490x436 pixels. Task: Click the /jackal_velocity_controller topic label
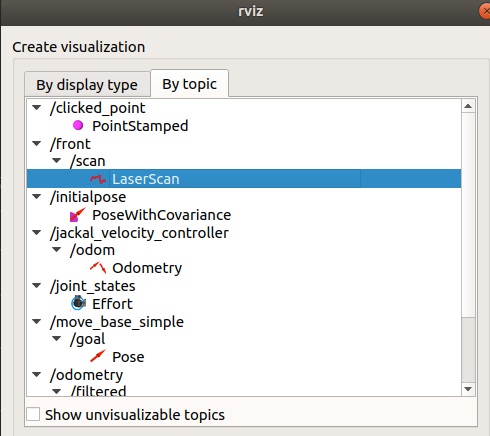[x=139, y=233]
